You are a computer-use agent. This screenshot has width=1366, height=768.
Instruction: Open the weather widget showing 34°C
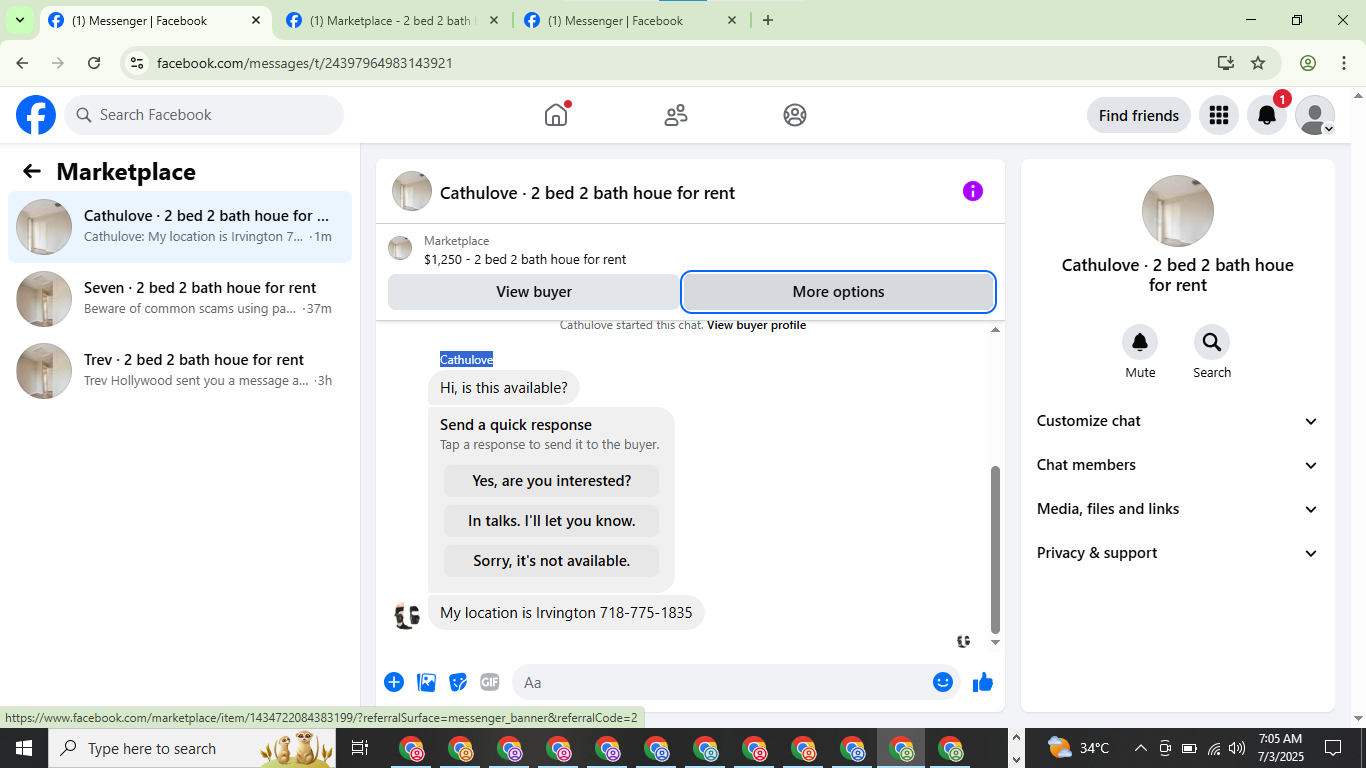pyautogui.click(x=1078, y=748)
